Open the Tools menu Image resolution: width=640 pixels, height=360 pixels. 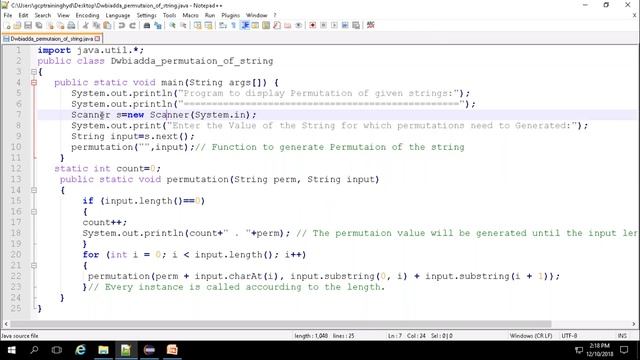[x=169, y=15]
